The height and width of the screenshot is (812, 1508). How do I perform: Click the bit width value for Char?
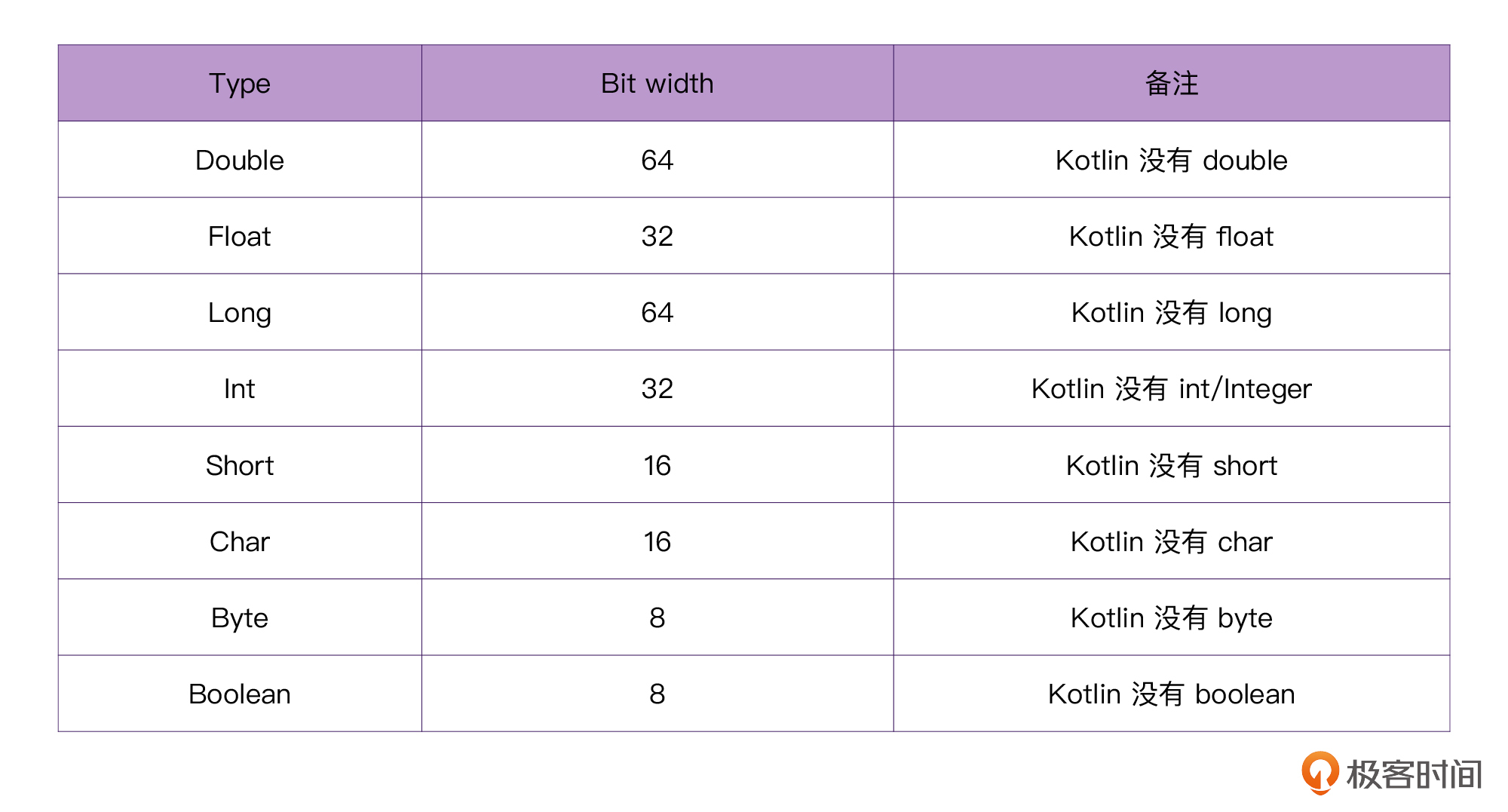(657, 542)
